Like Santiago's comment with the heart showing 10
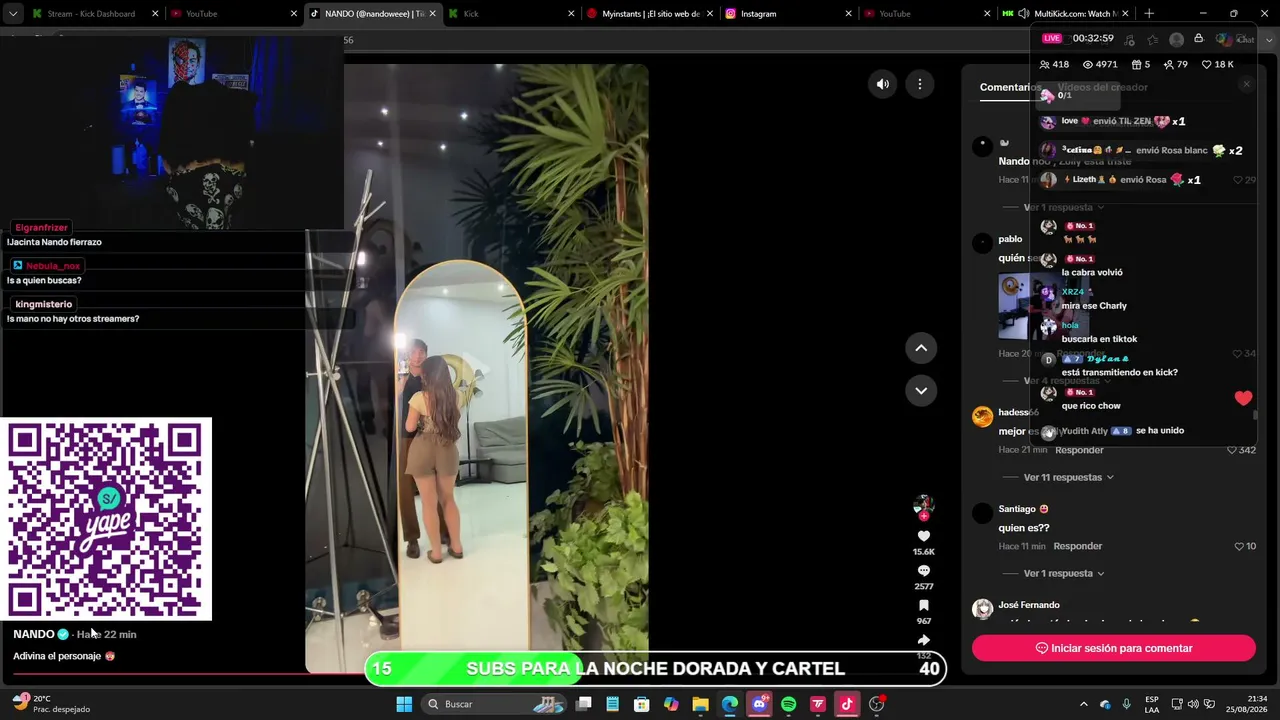 click(1239, 547)
